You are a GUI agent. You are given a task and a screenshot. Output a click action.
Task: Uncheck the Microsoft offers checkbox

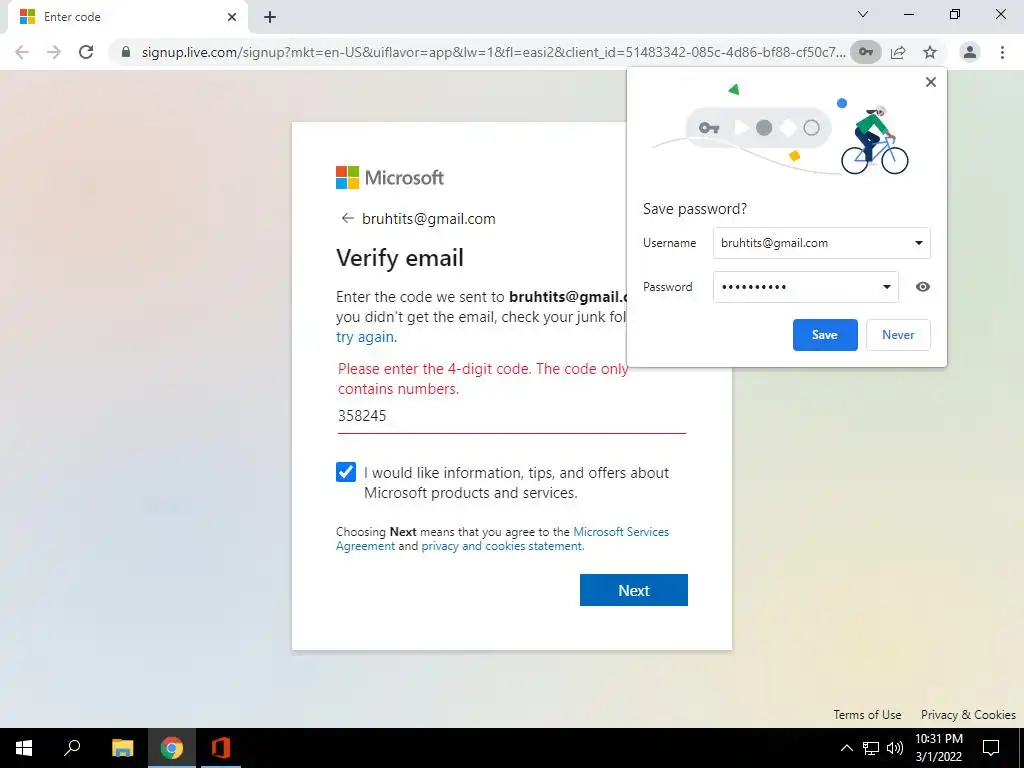(x=346, y=472)
